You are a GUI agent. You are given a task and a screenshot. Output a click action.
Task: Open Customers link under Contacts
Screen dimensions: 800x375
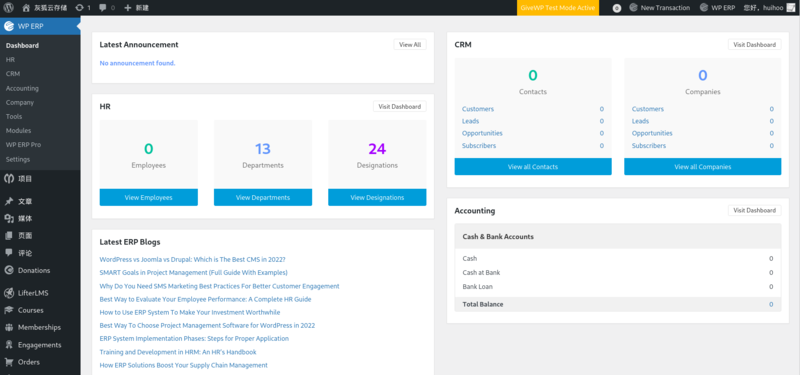pos(478,109)
